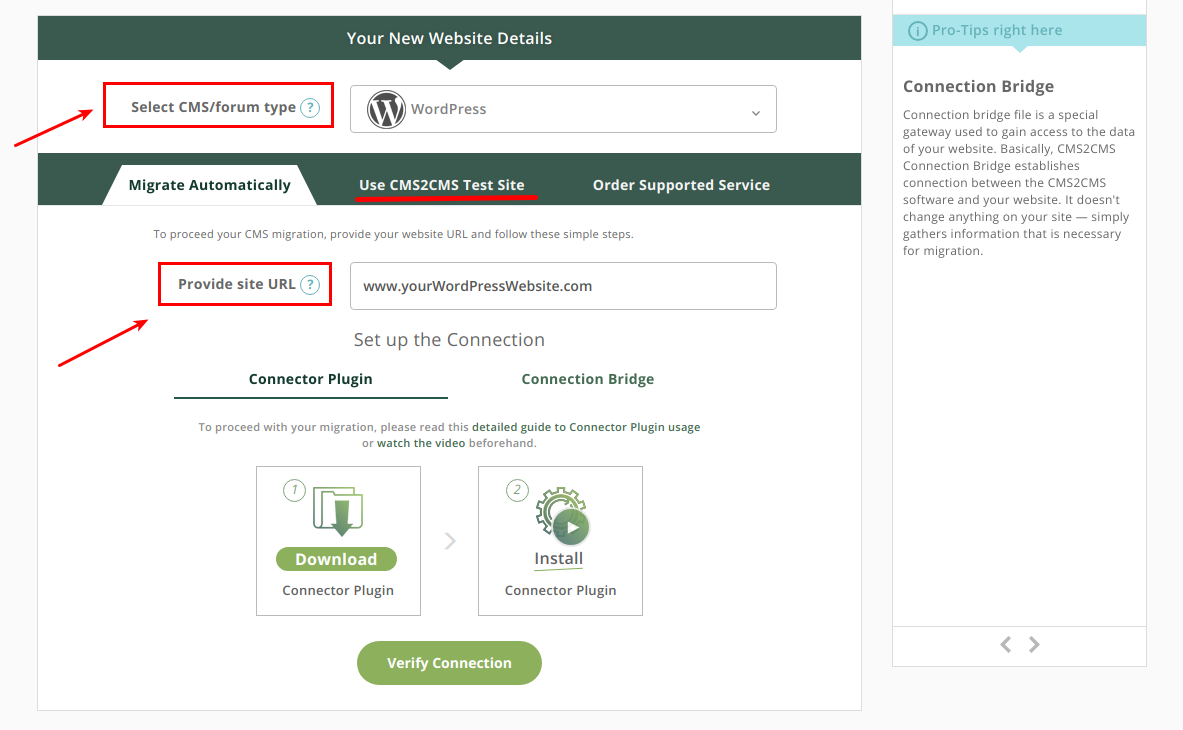Switch to Use CMS2CMS Test Site tab
The width and height of the screenshot is (1183, 730).
pos(441,186)
